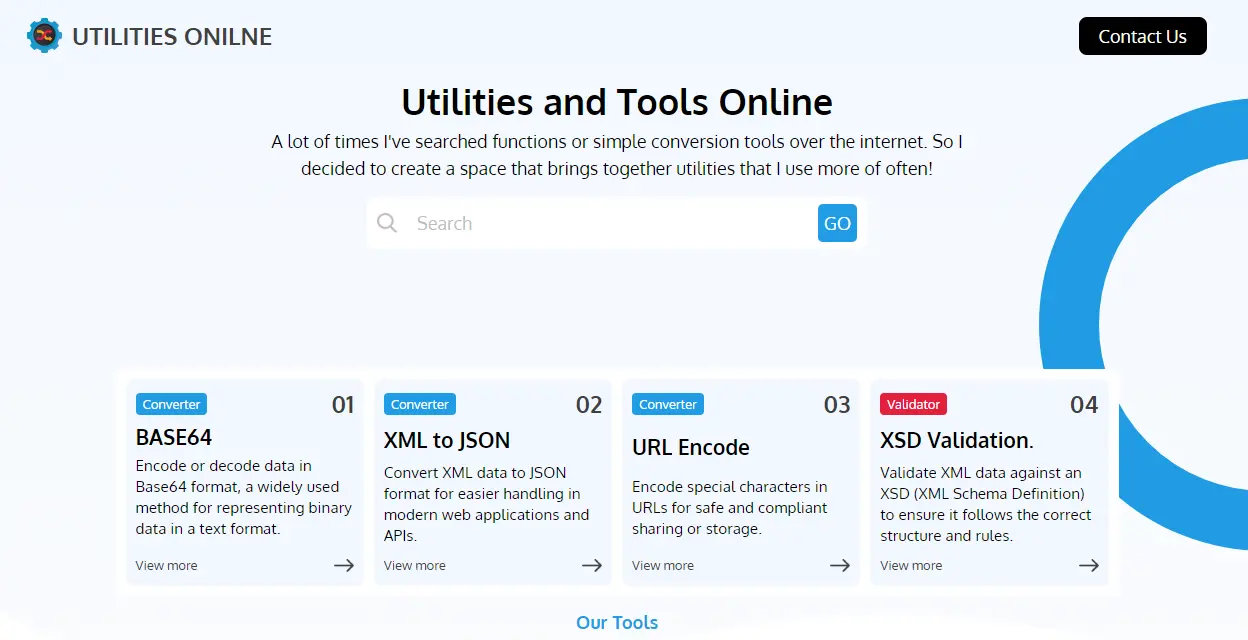Click the Utilities and Tools Online headline
The height and width of the screenshot is (640, 1248).
(x=617, y=102)
